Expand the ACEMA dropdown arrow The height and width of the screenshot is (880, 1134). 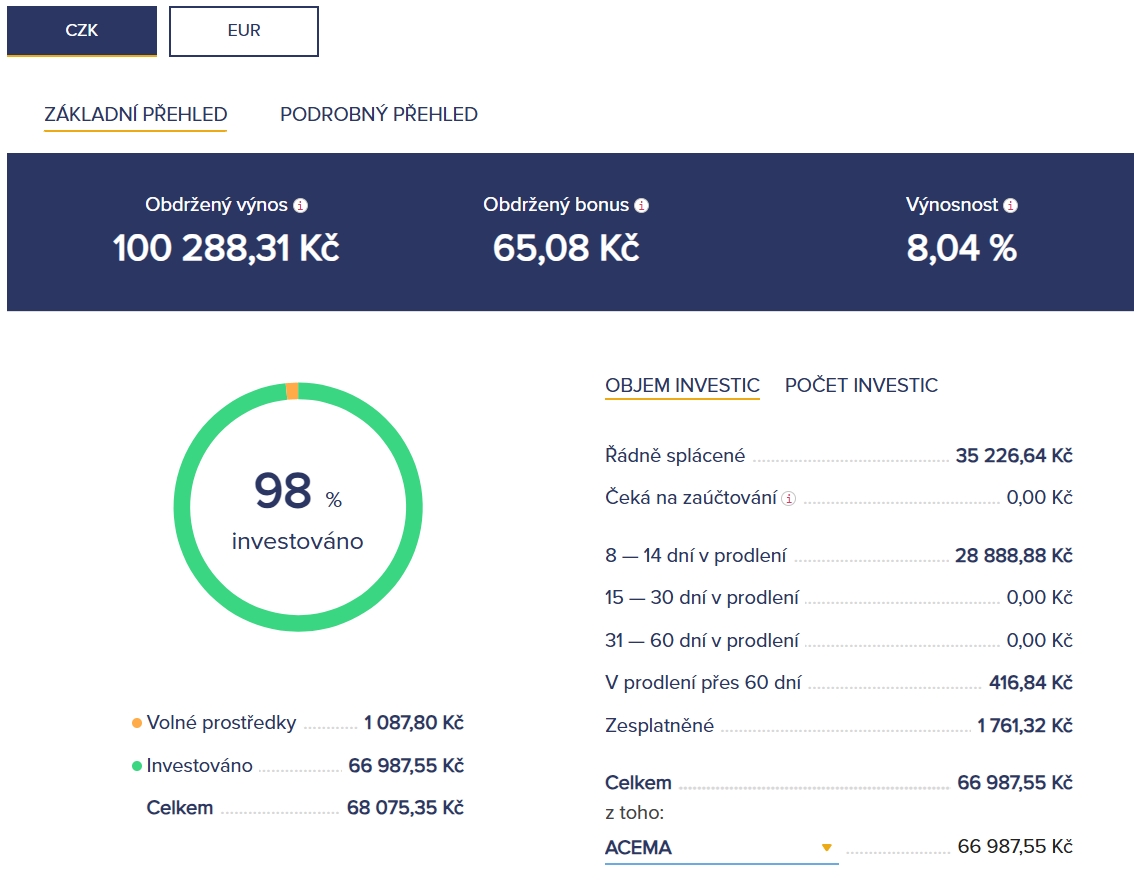point(827,848)
